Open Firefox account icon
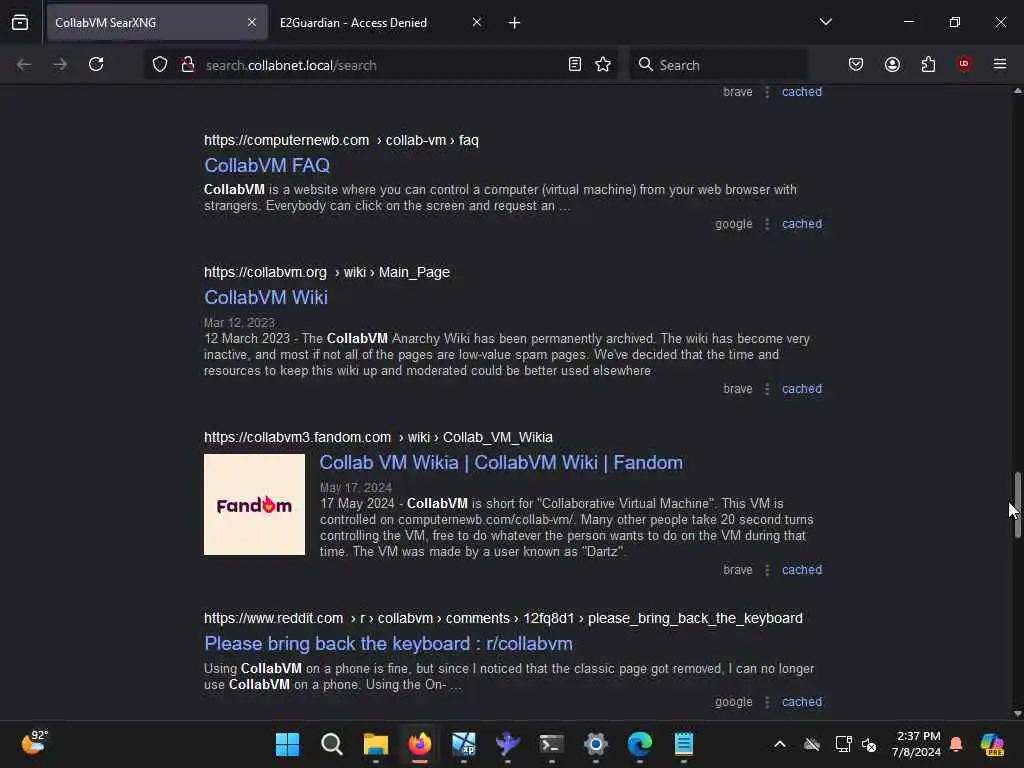 click(x=893, y=65)
